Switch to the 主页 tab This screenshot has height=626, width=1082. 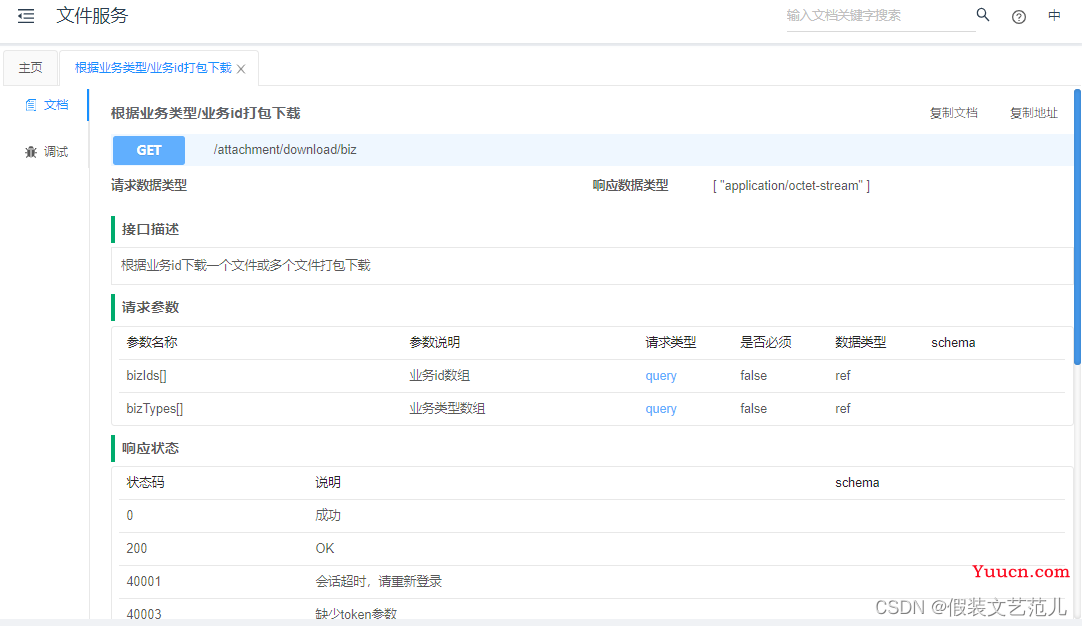[30, 68]
